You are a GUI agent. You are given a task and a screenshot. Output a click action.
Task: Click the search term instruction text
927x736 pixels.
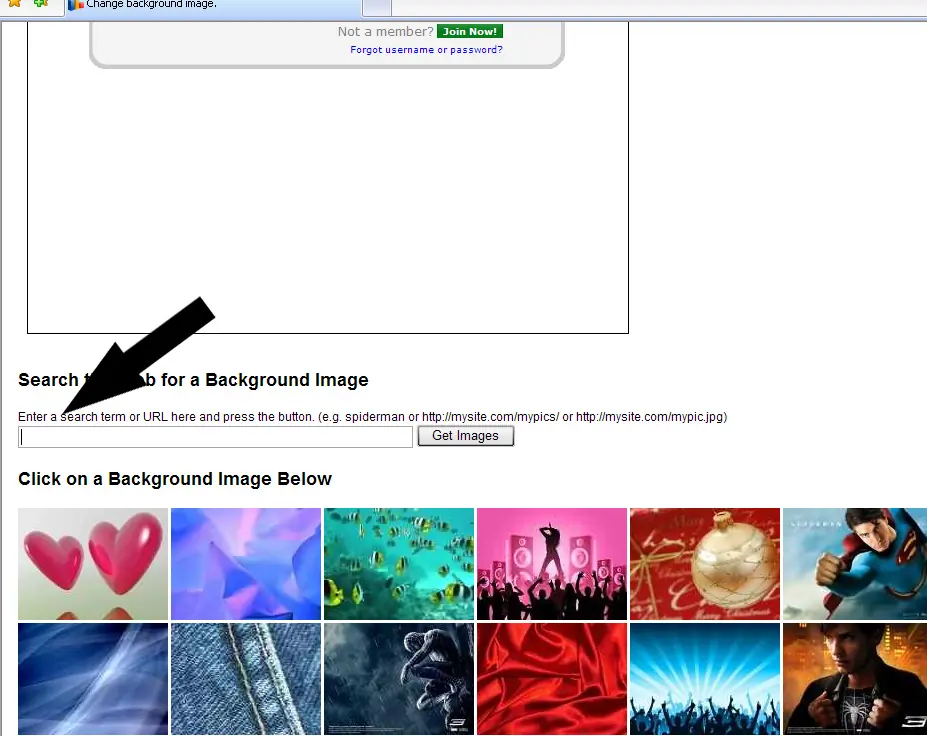pos(372,417)
